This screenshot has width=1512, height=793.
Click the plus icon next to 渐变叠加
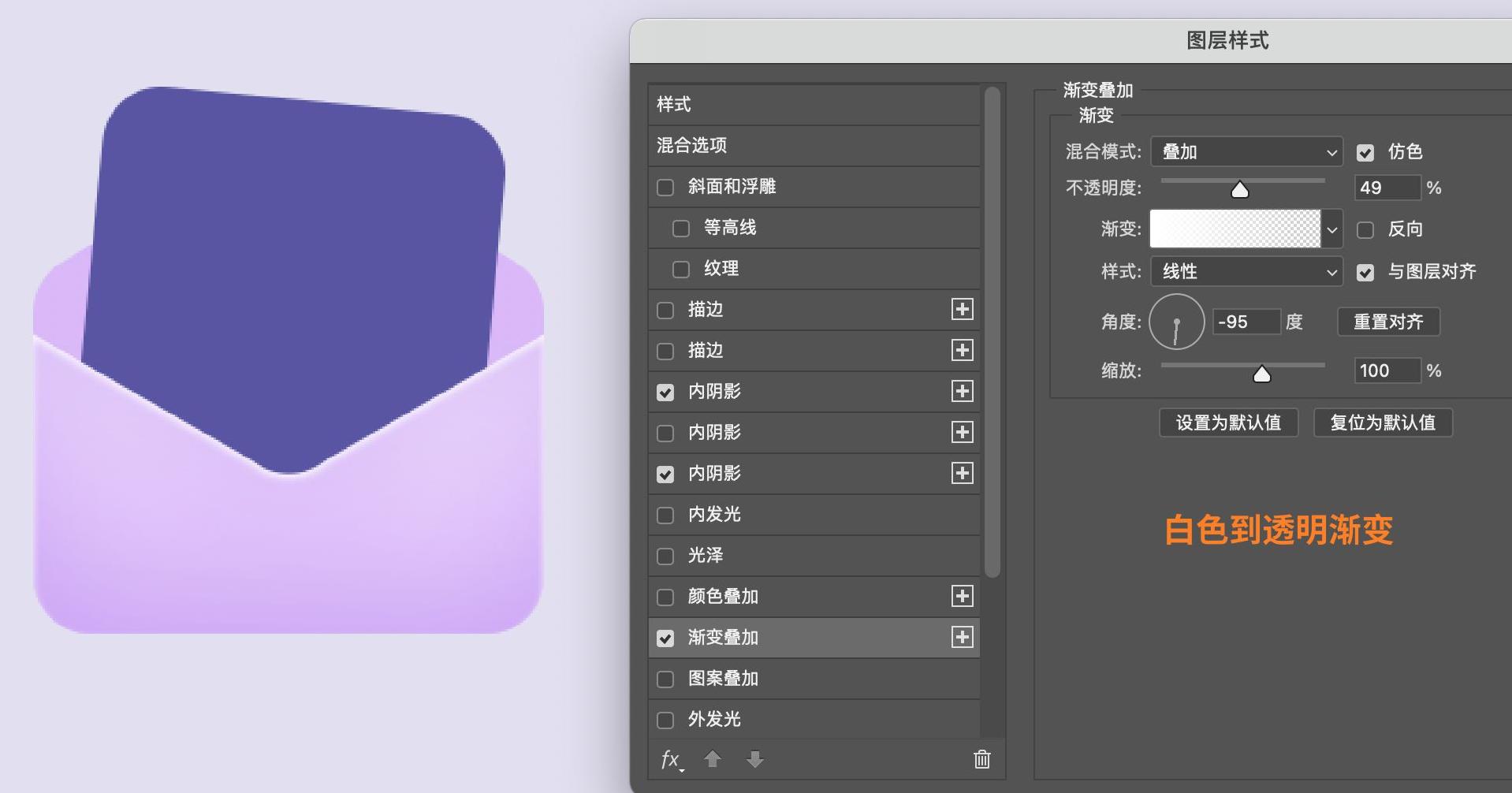click(963, 637)
